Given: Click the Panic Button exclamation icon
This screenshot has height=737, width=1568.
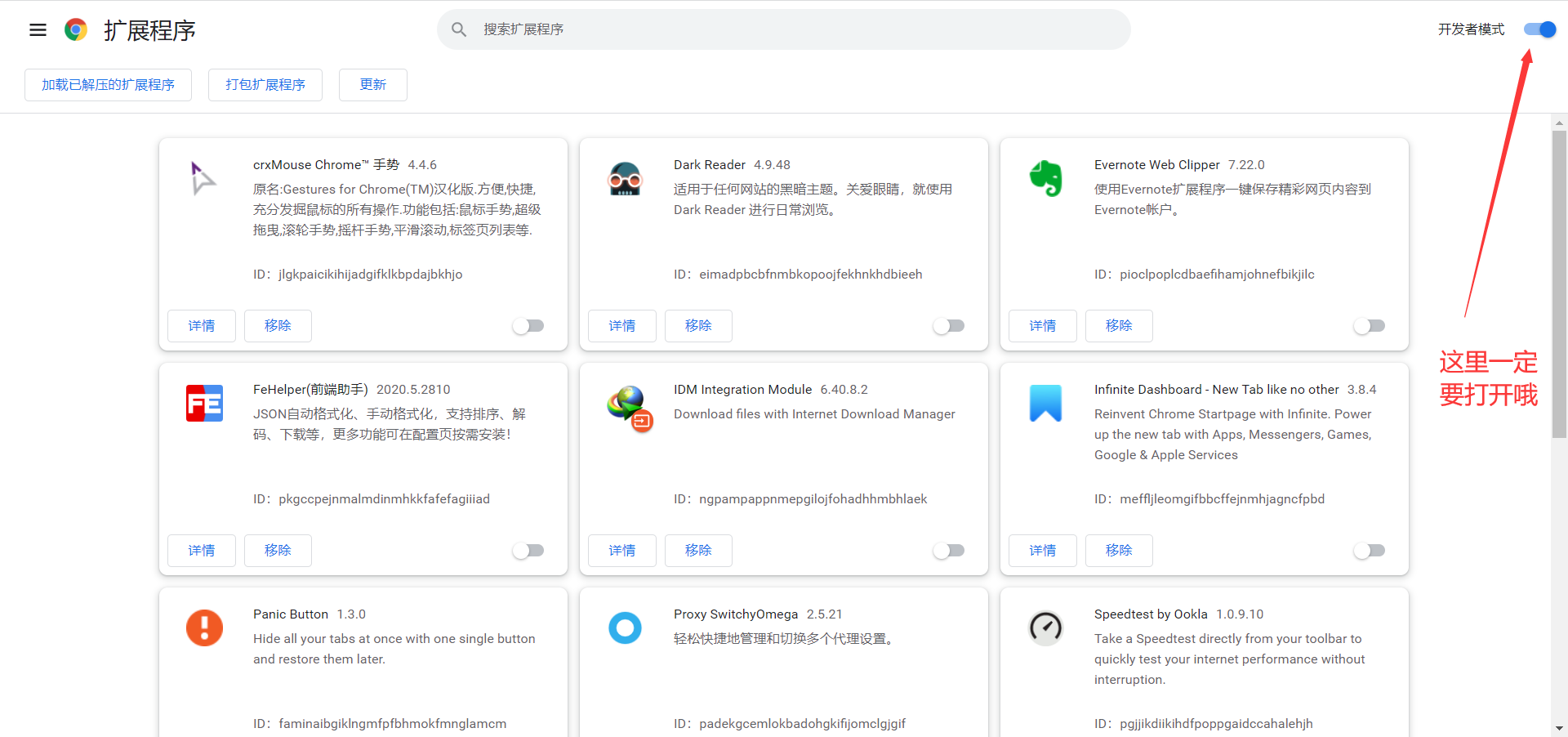Looking at the screenshot, I should tap(204, 628).
